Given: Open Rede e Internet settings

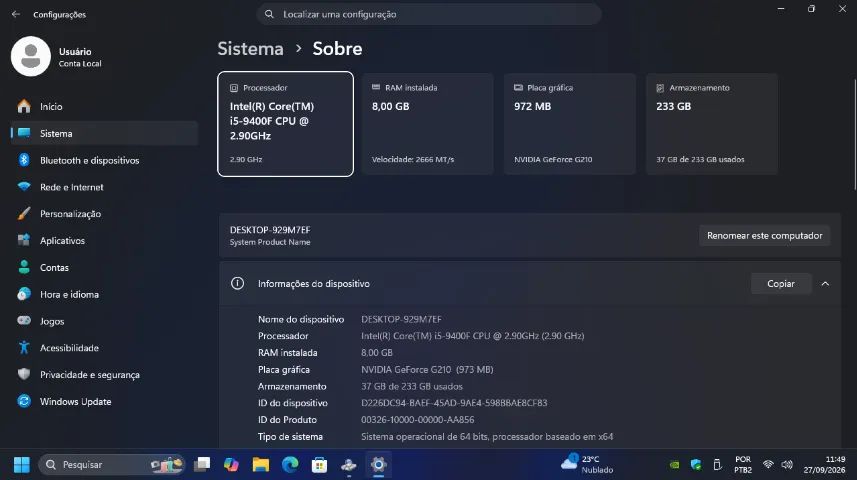Looking at the screenshot, I should click(x=104, y=187).
